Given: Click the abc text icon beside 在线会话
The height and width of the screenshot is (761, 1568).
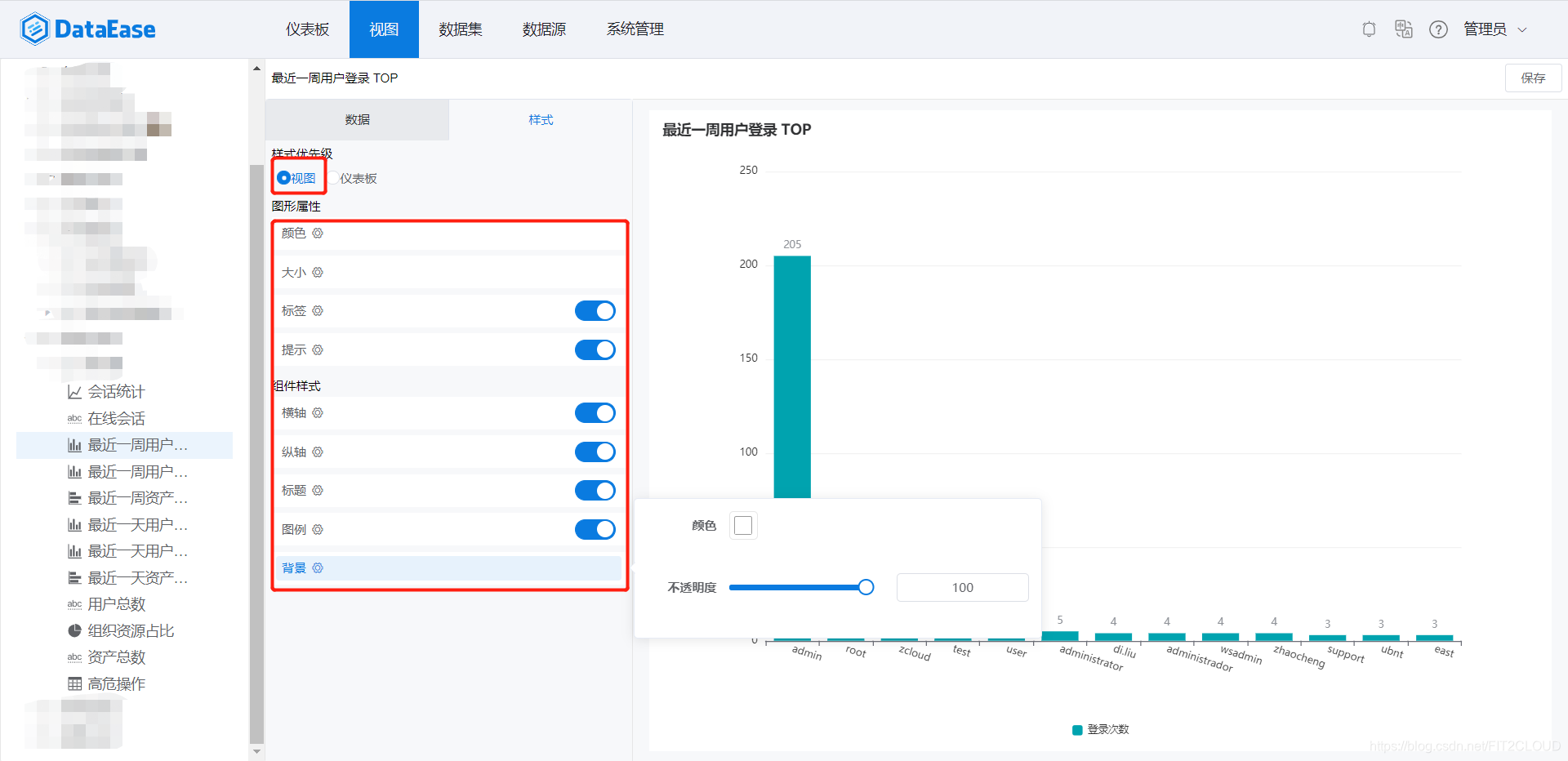Looking at the screenshot, I should [74, 419].
